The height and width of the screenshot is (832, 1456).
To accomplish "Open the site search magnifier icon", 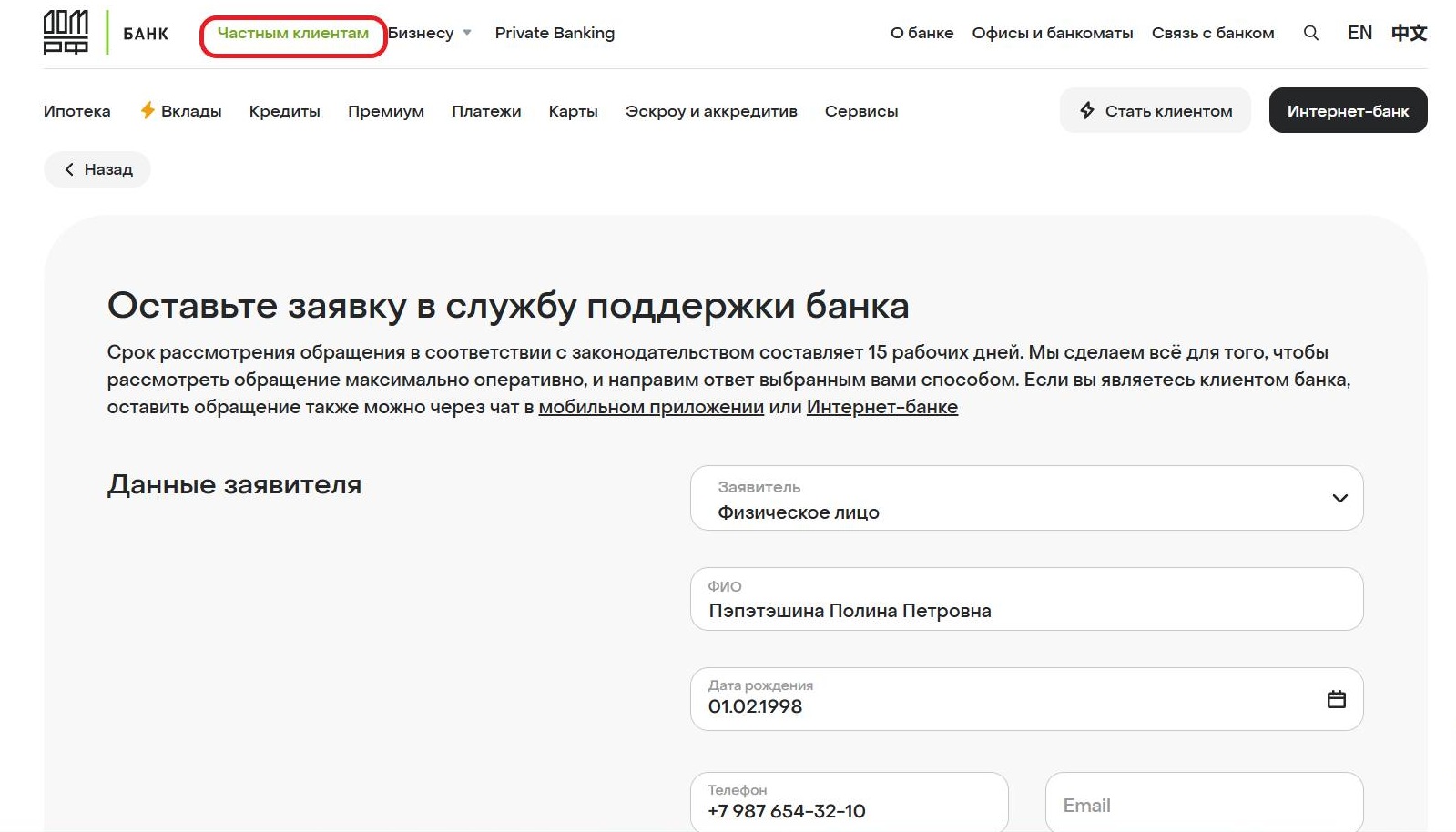I will pyautogui.click(x=1310, y=33).
